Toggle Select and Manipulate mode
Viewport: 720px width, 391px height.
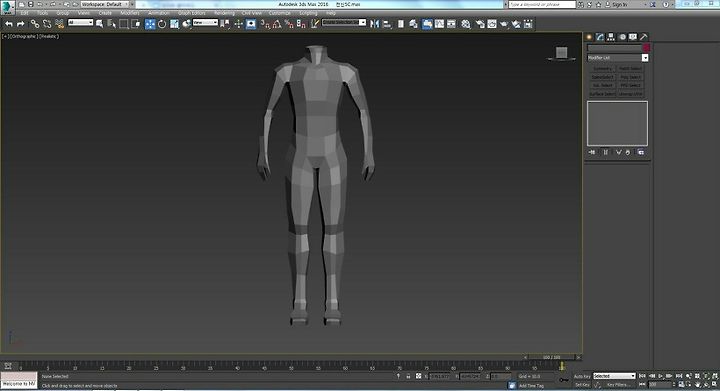coord(238,24)
